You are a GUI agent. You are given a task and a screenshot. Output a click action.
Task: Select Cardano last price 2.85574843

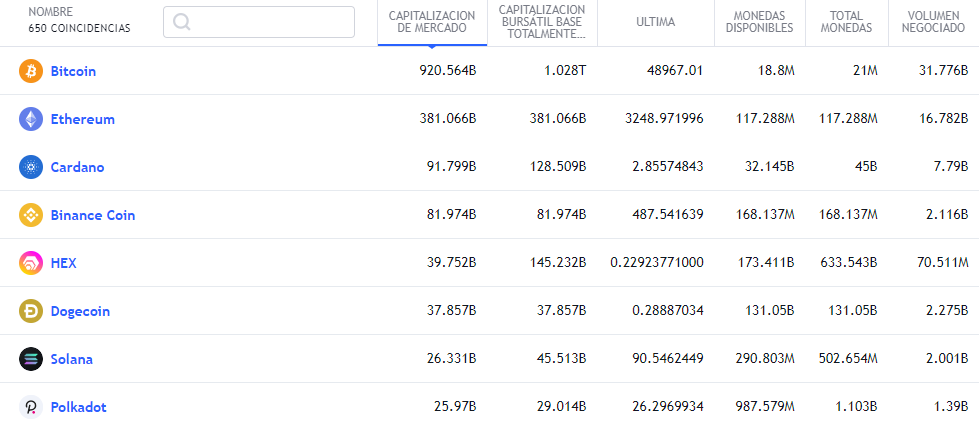(668, 167)
